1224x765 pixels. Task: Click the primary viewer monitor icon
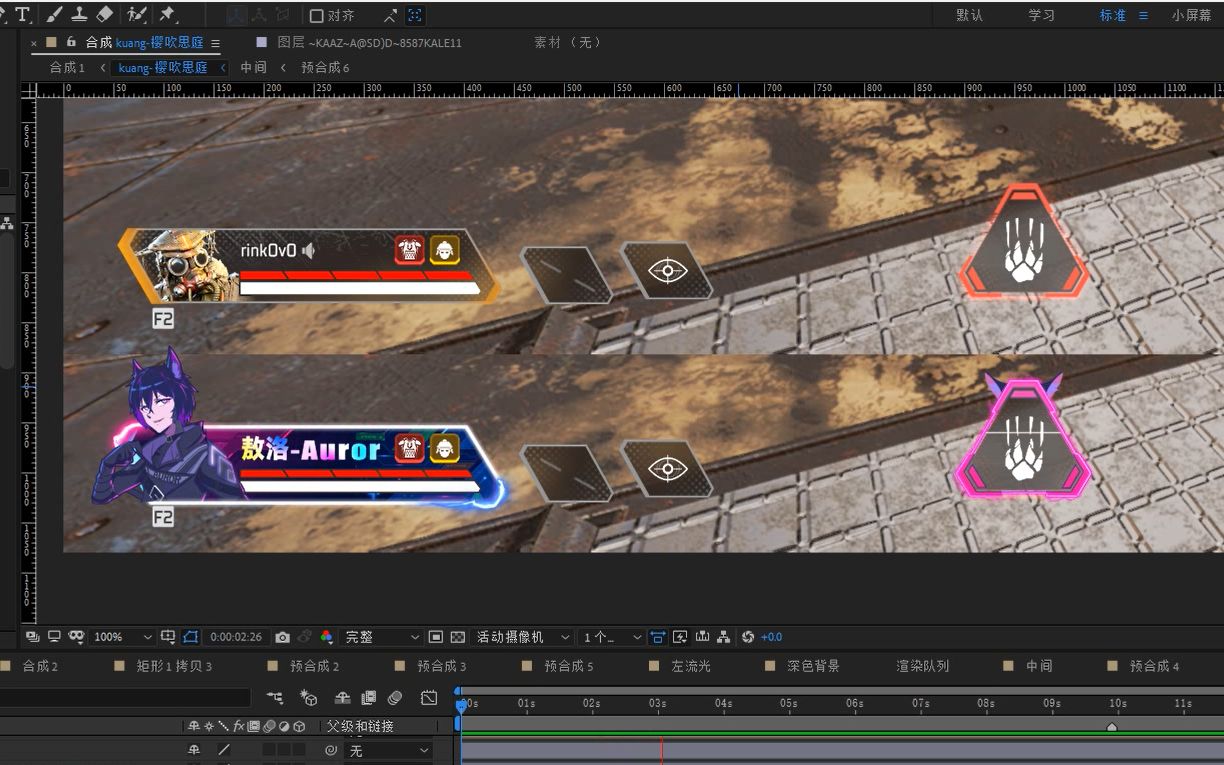point(54,637)
